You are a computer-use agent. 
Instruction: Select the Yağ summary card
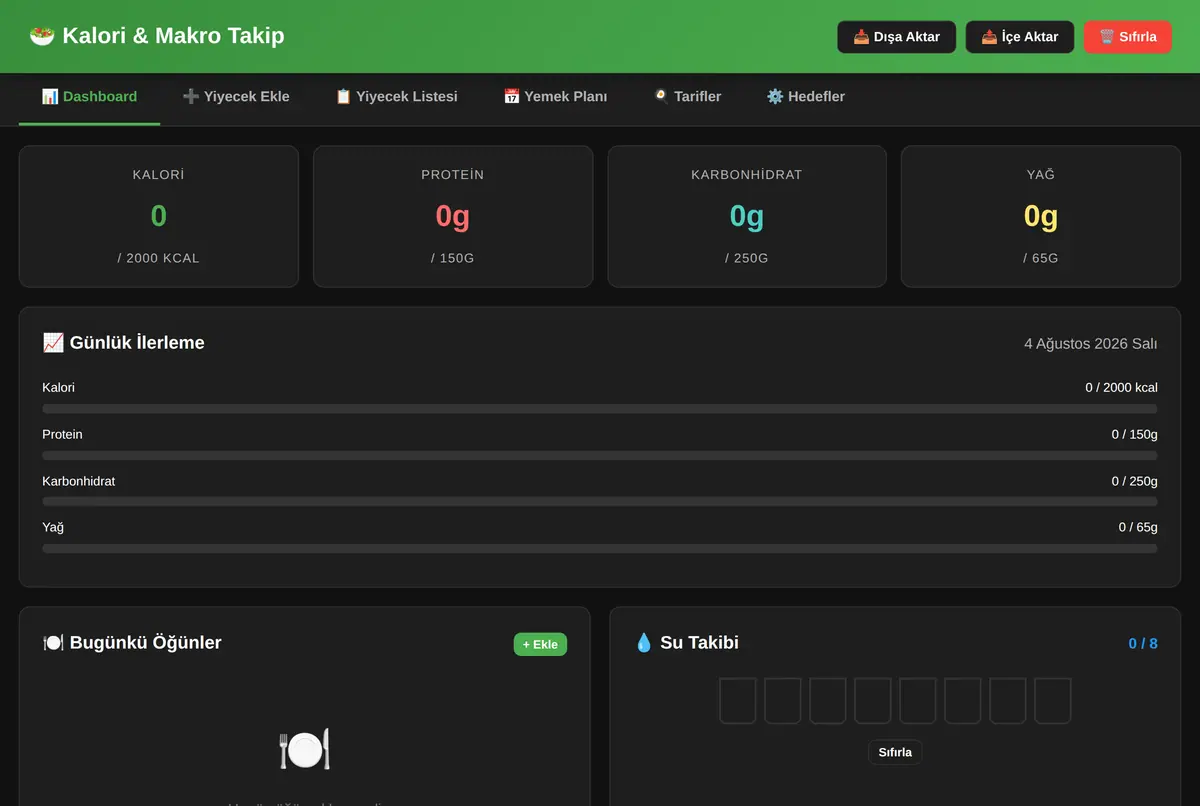click(x=1041, y=217)
